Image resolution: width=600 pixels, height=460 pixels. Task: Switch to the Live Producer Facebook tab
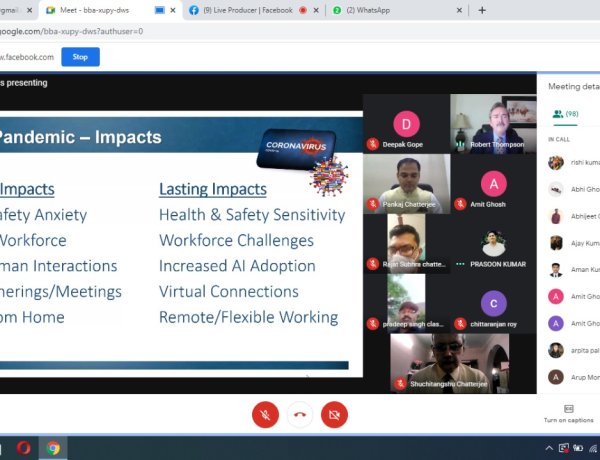250,10
